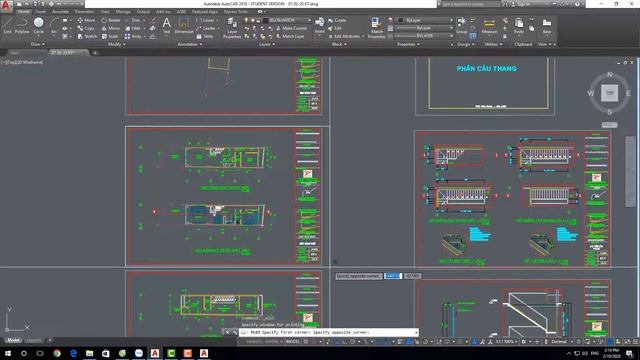Open the Home ribbon tab
The width and height of the screenshot is (640, 360).
tap(23, 12)
